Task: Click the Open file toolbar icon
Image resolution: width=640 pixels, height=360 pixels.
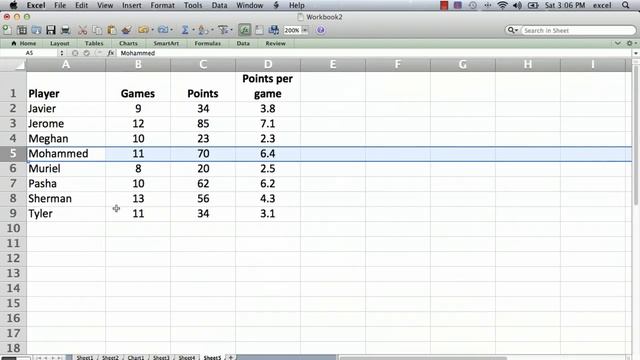Action: (x=36, y=30)
